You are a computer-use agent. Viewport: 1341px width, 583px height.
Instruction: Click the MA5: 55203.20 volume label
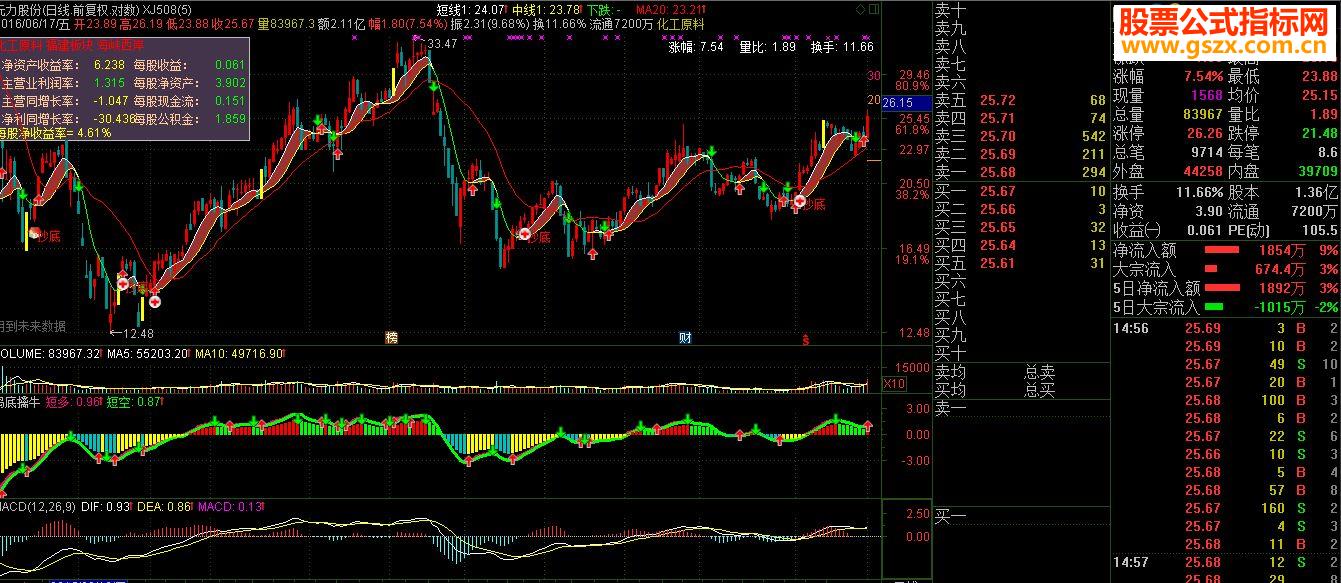pyautogui.click(x=147, y=354)
